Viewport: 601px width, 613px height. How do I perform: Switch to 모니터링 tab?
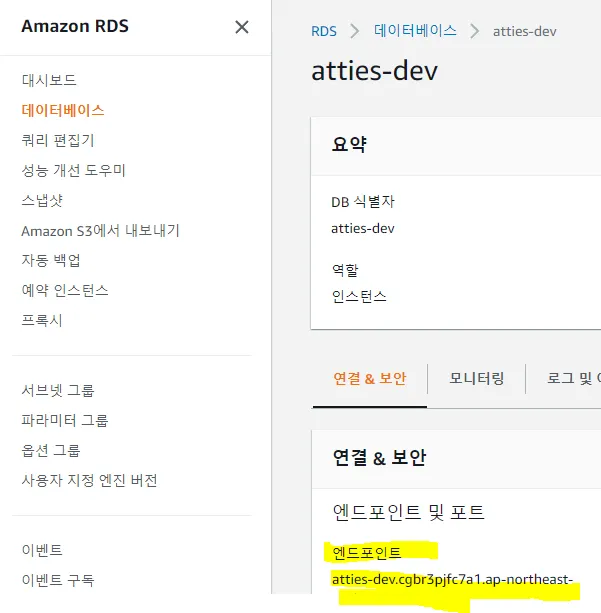pyautogui.click(x=477, y=379)
